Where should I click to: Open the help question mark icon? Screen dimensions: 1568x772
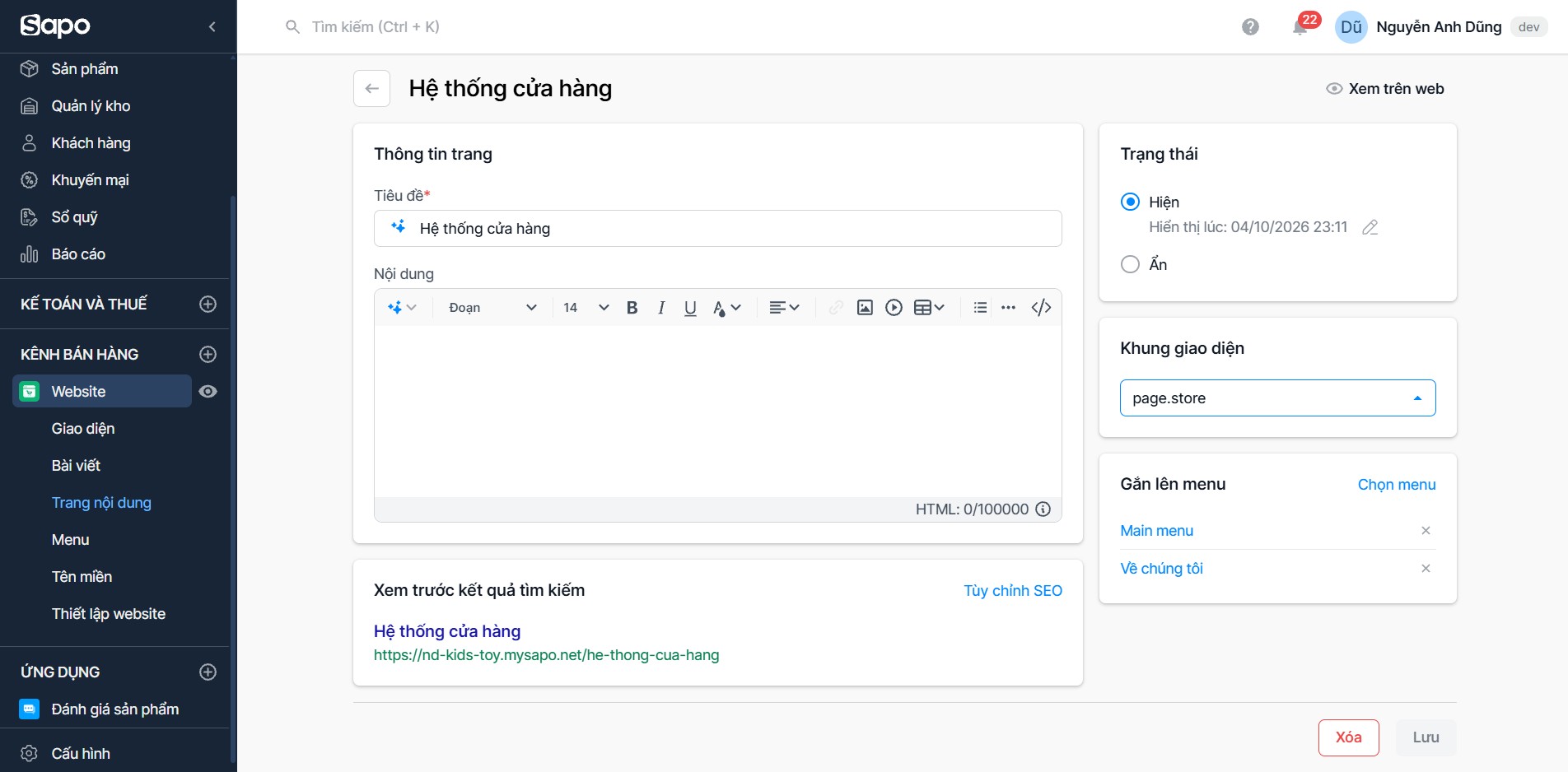pos(1250,27)
